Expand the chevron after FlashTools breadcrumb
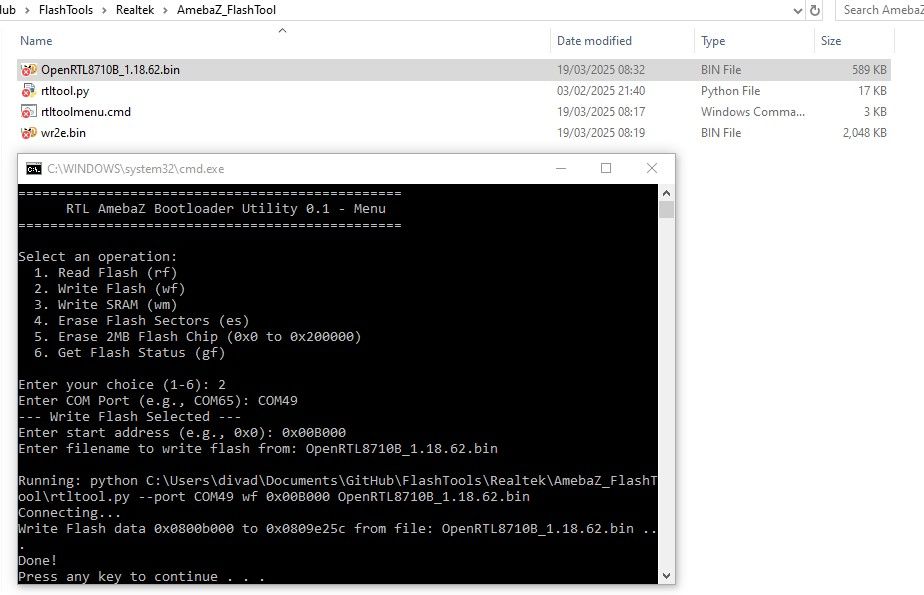This screenshot has height=595, width=924. click(104, 11)
